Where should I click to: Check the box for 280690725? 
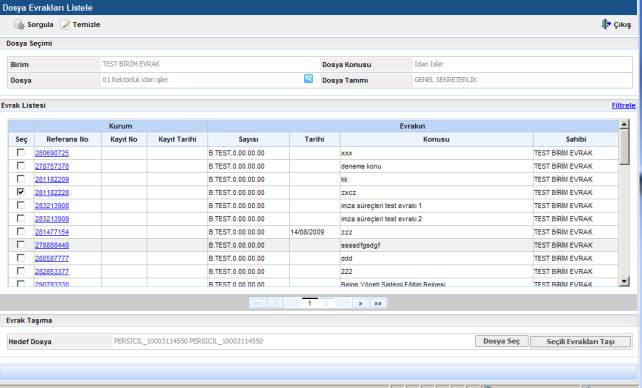20,152
